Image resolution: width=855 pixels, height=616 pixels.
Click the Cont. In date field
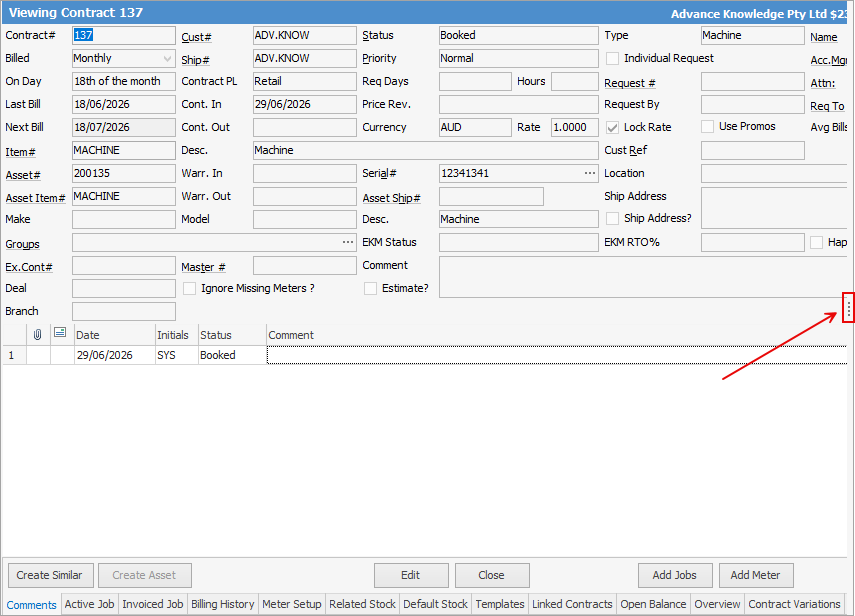pos(305,104)
